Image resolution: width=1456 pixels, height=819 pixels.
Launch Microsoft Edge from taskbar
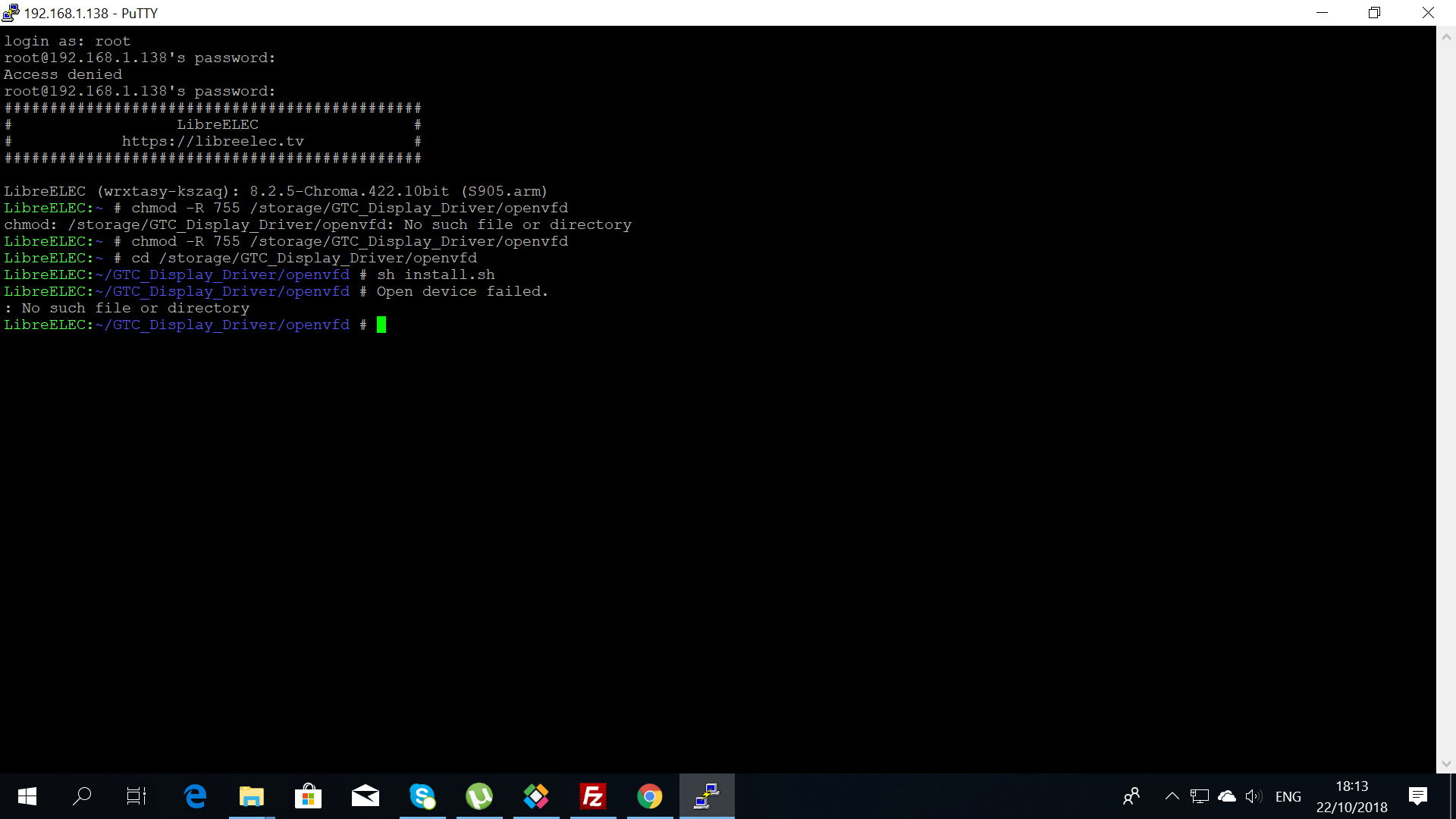click(195, 796)
